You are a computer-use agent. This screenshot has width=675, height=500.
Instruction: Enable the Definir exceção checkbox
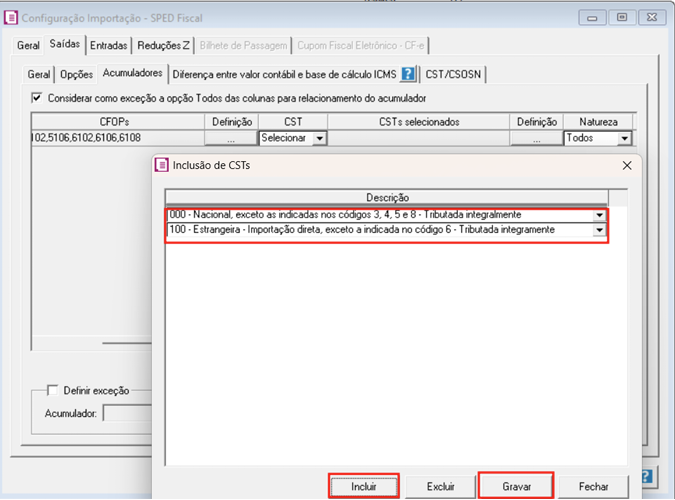tap(53, 390)
